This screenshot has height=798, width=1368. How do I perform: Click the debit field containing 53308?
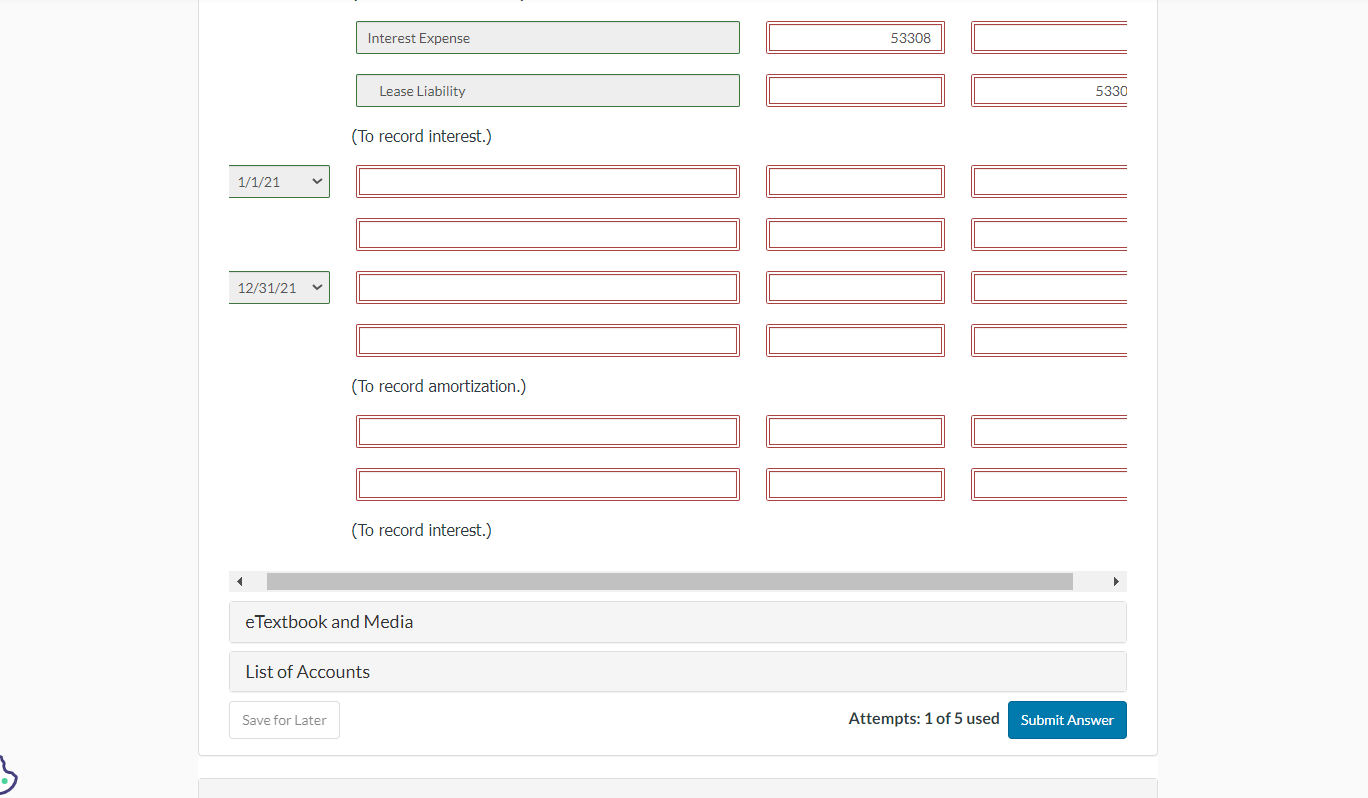[x=855, y=37]
